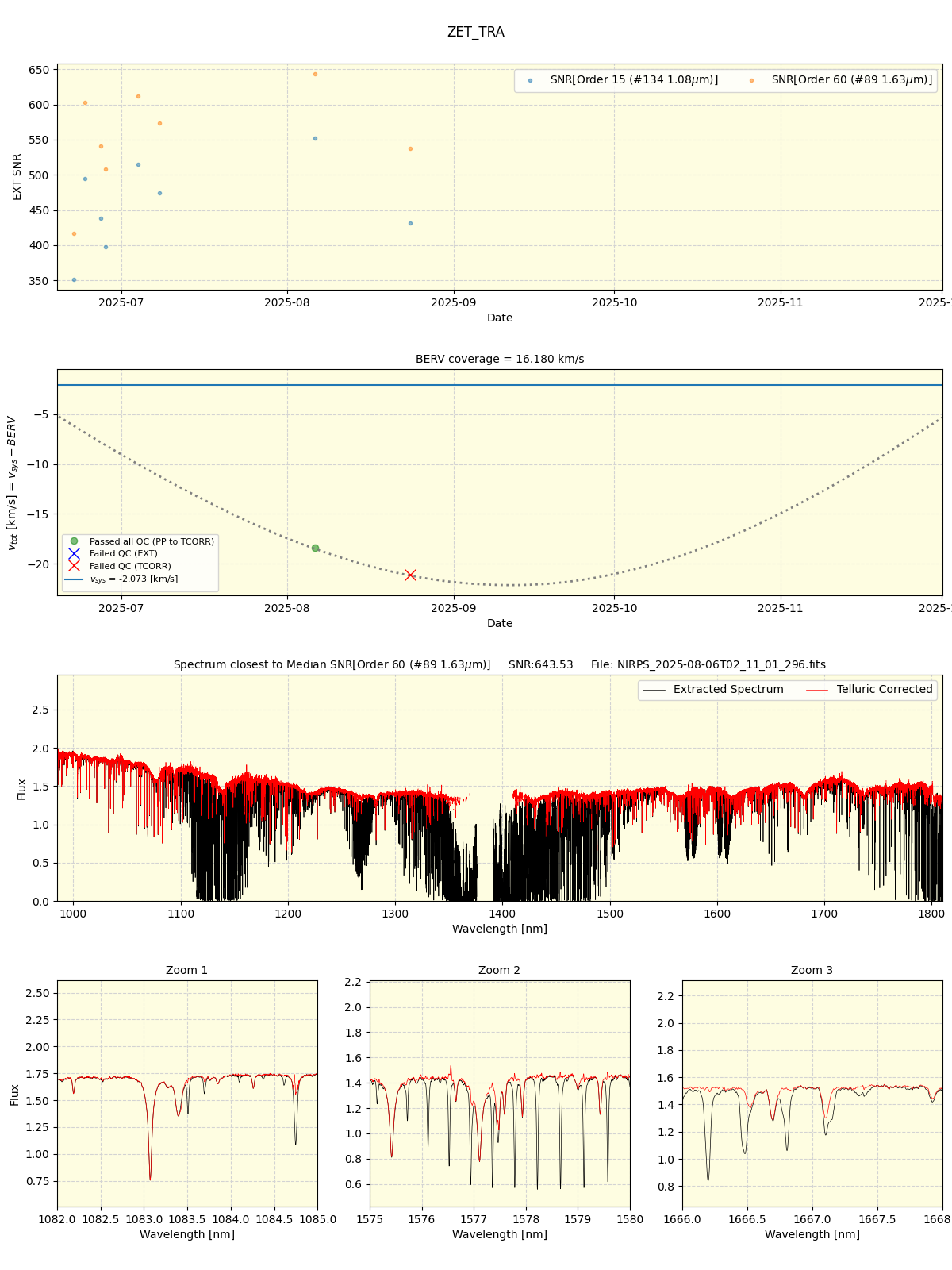Click the Zoom 2 subplot title
This screenshot has height=1270, width=952.
tap(500, 971)
